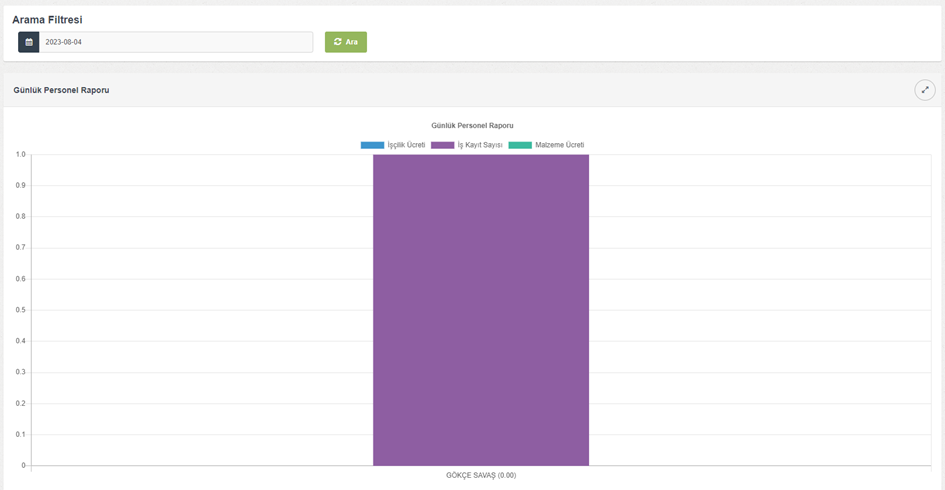Click the Günlük Personel Raporu panel header
945x490 pixels.
tap(61, 90)
